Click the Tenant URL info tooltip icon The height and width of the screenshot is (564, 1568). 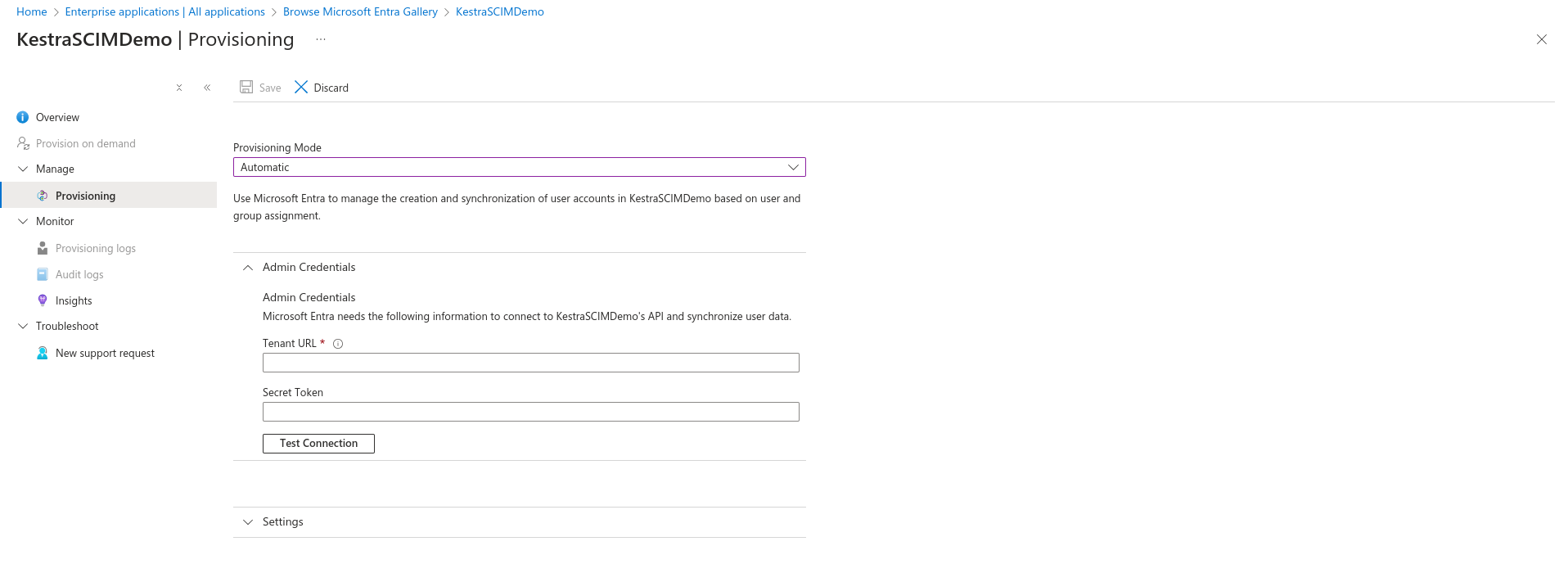click(338, 344)
